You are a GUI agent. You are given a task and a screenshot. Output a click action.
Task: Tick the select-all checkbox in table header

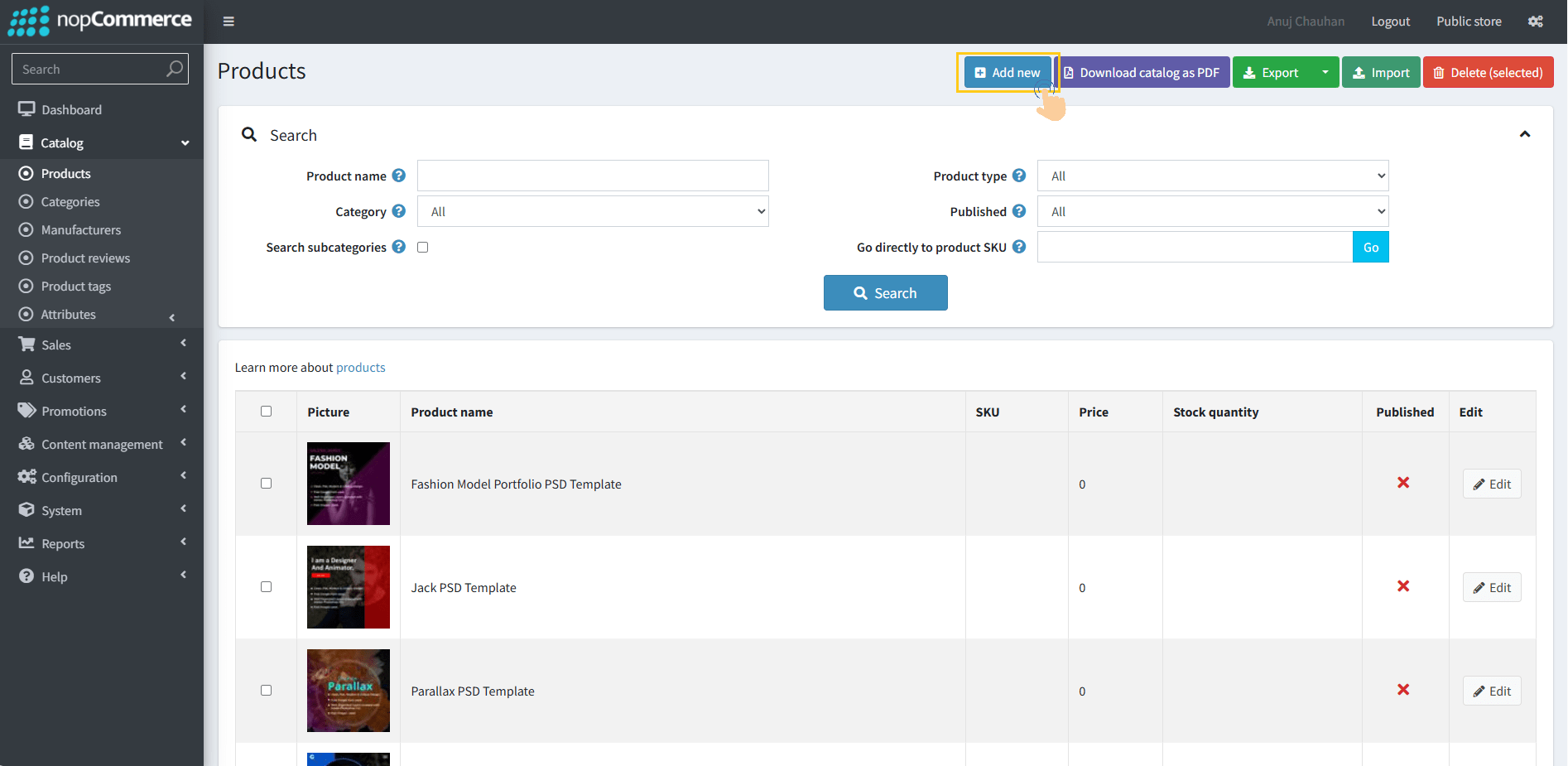pos(266,412)
